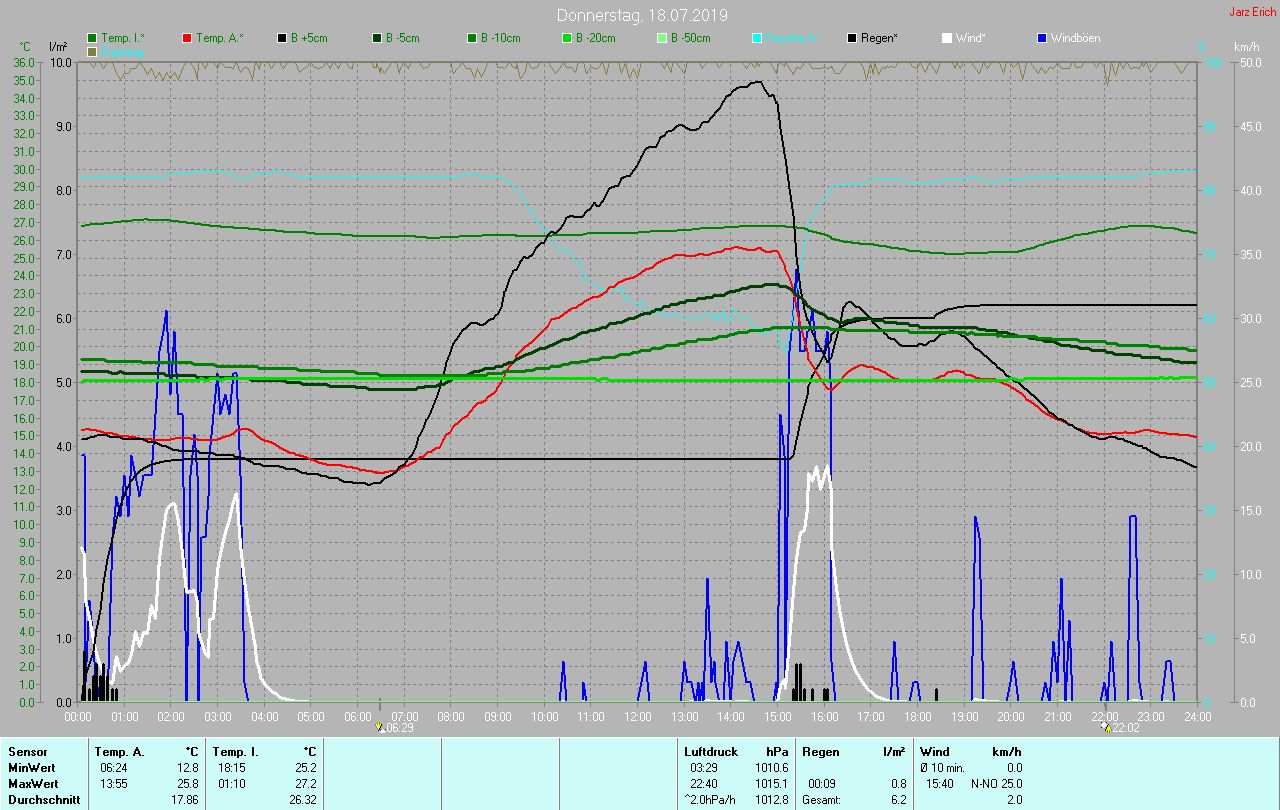The height and width of the screenshot is (810, 1280).
Task: Click the minimum pressure value '1010.6'
Action: coord(772,768)
